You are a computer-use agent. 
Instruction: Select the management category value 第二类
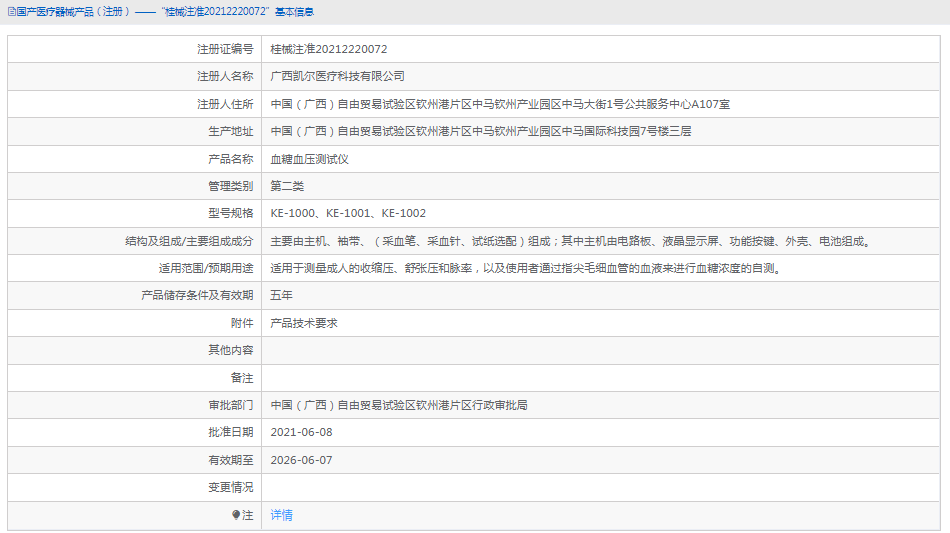287,186
